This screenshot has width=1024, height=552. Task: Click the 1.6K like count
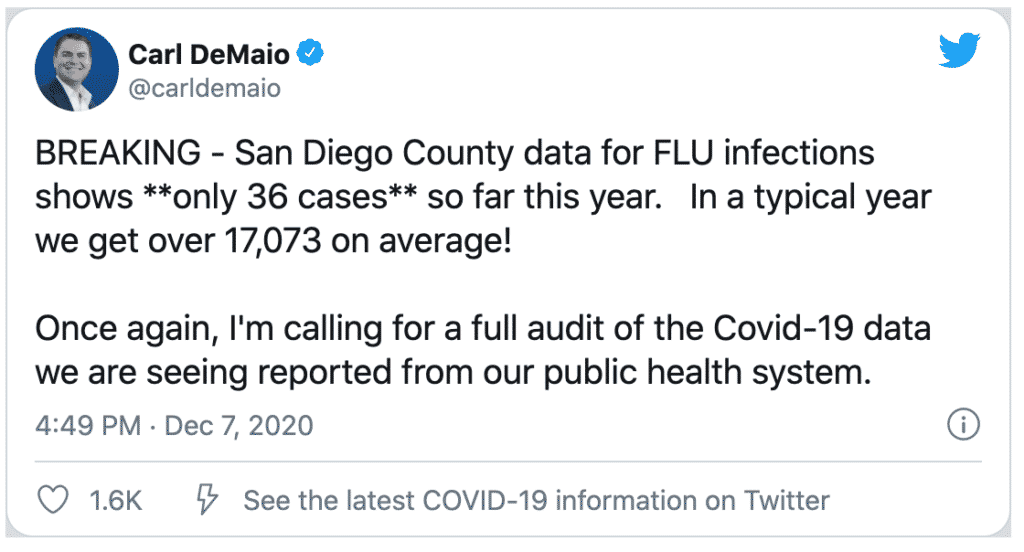[x=115, y=500]
